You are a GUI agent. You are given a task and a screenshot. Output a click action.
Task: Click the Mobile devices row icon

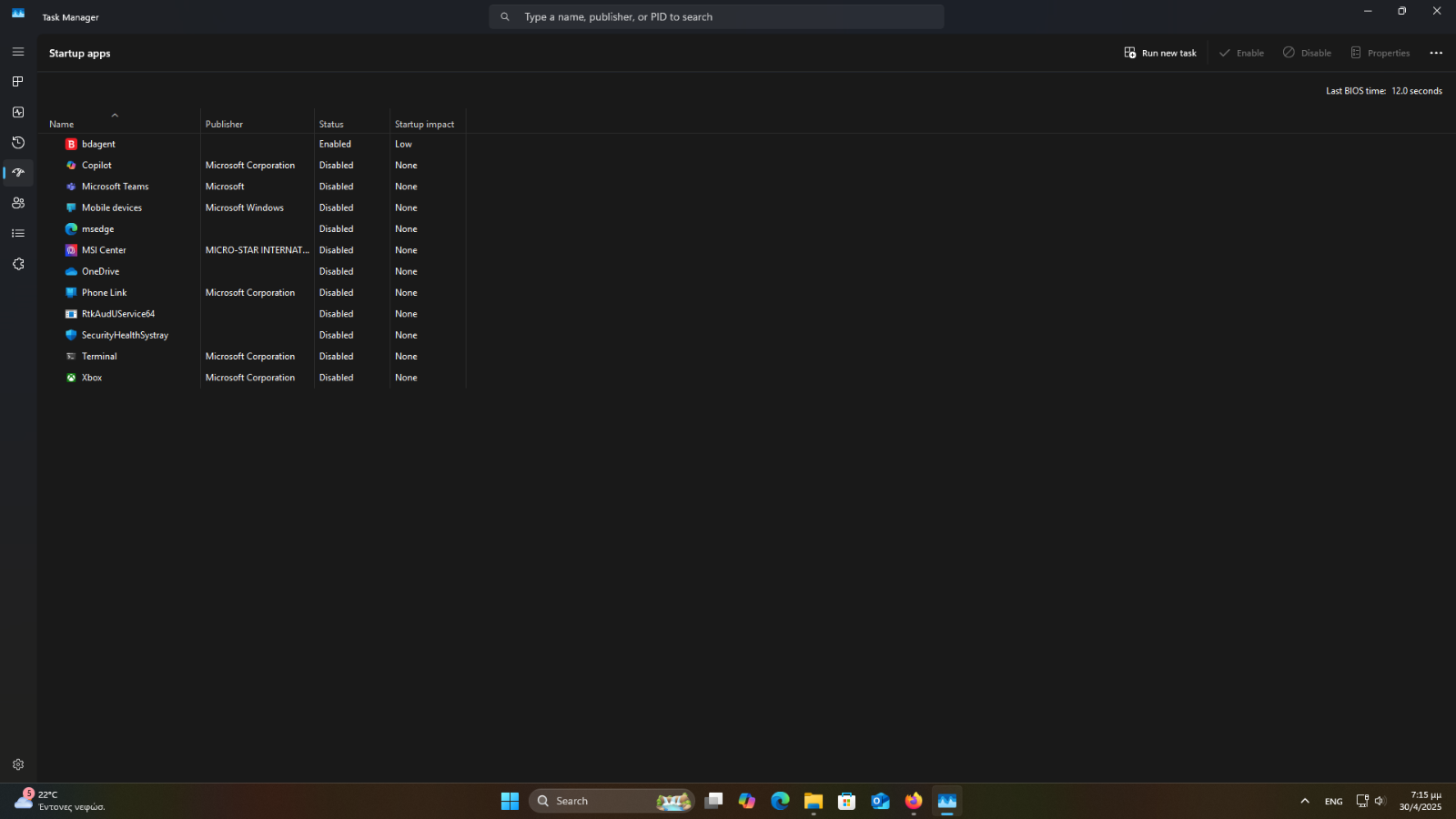coord(71,207)
